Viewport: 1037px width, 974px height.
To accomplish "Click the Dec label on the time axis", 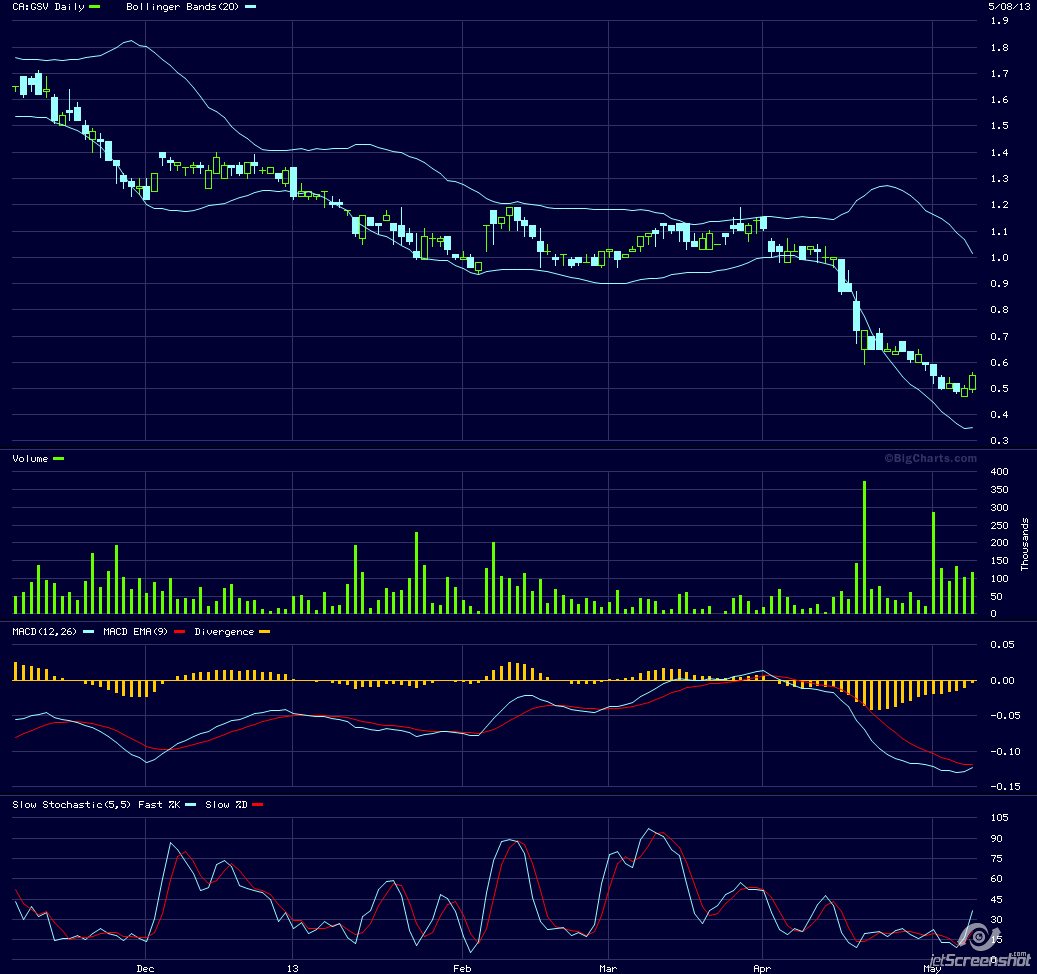I will coord(145,968).
